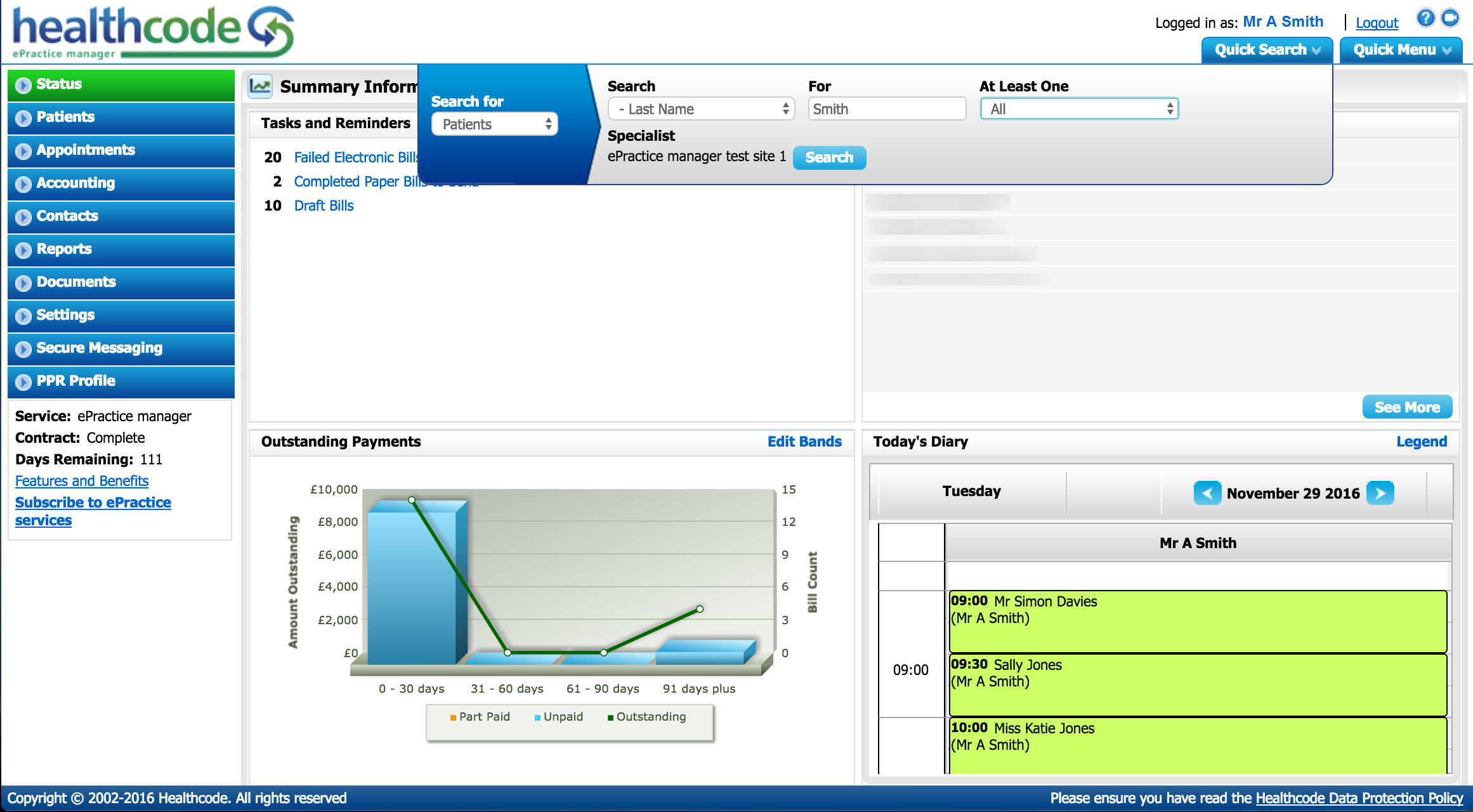Click Subscribe to ePractice services link

93,511
